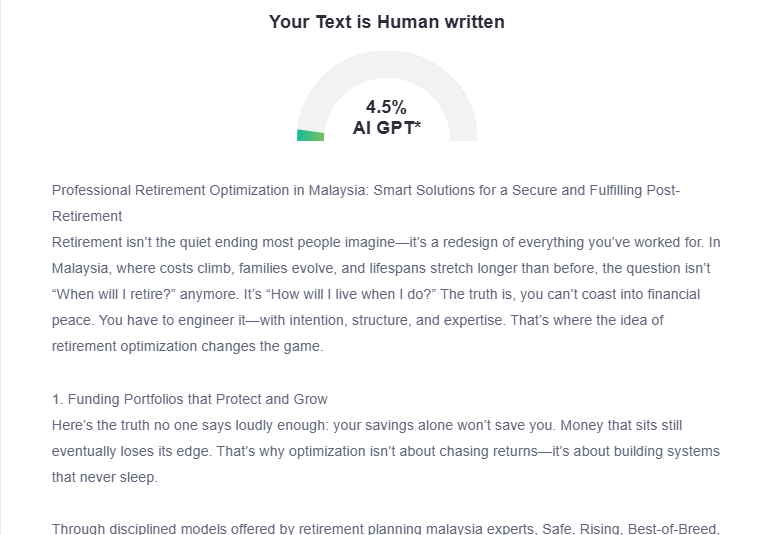
Task: Click "Through disciplined models offered by" text
Action: click(170, 528)
